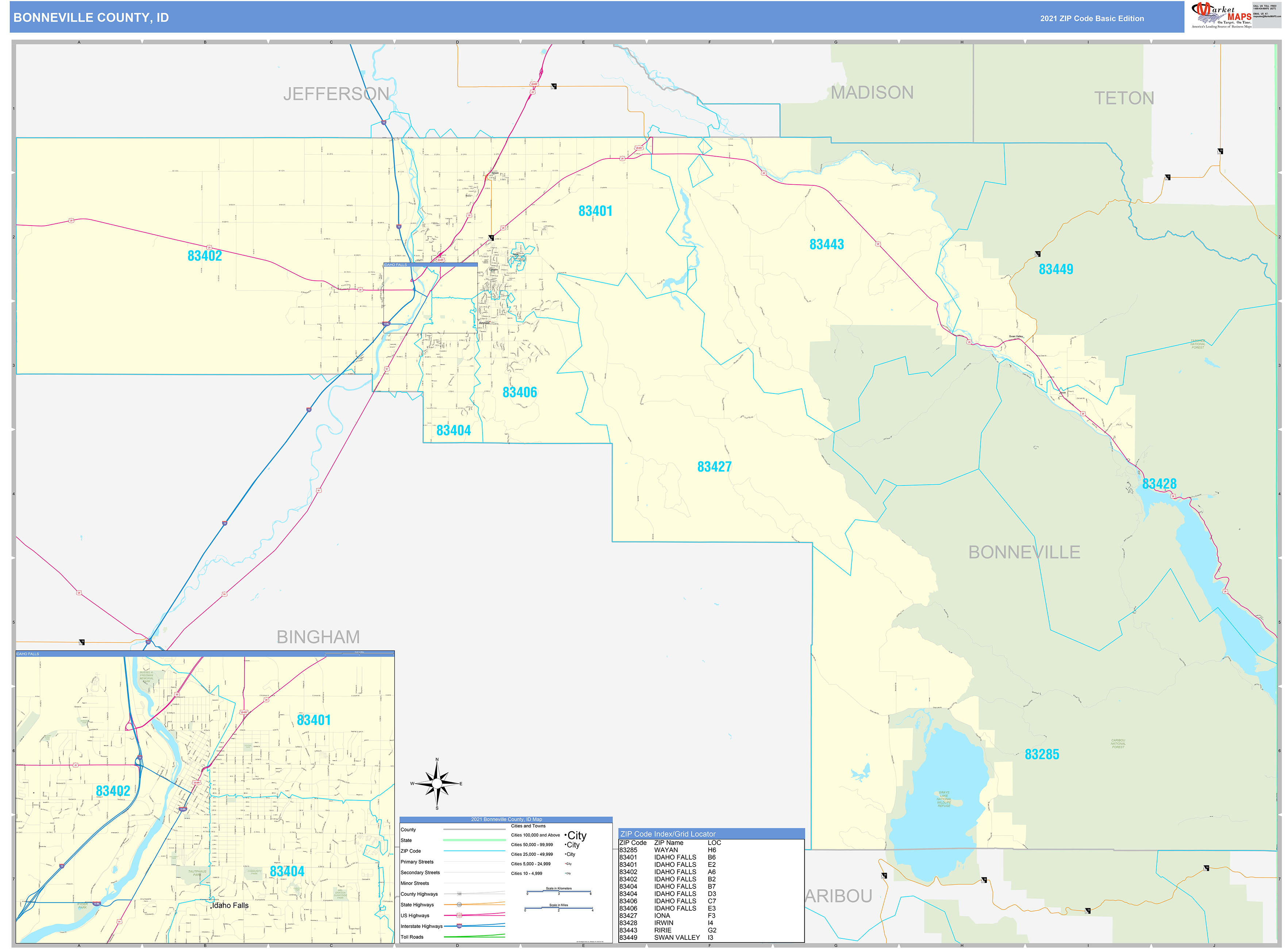This screenshot has height=949, width=1288.
Task: Select the Interstate Highways shield symbol in legend
Action: pos(459,926)
